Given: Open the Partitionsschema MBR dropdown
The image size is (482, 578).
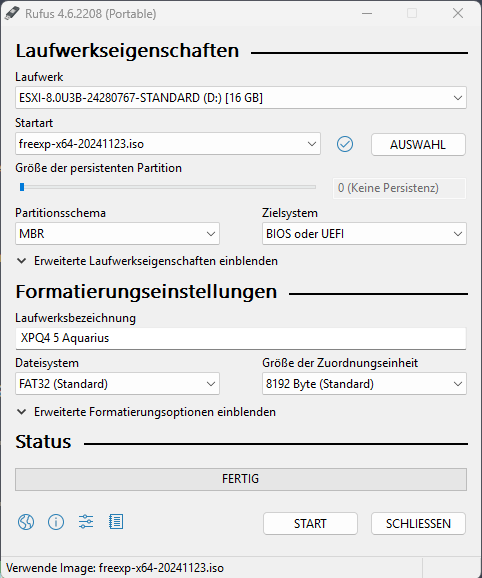Looking at the screenshot, I should click(x=117, y=234).
